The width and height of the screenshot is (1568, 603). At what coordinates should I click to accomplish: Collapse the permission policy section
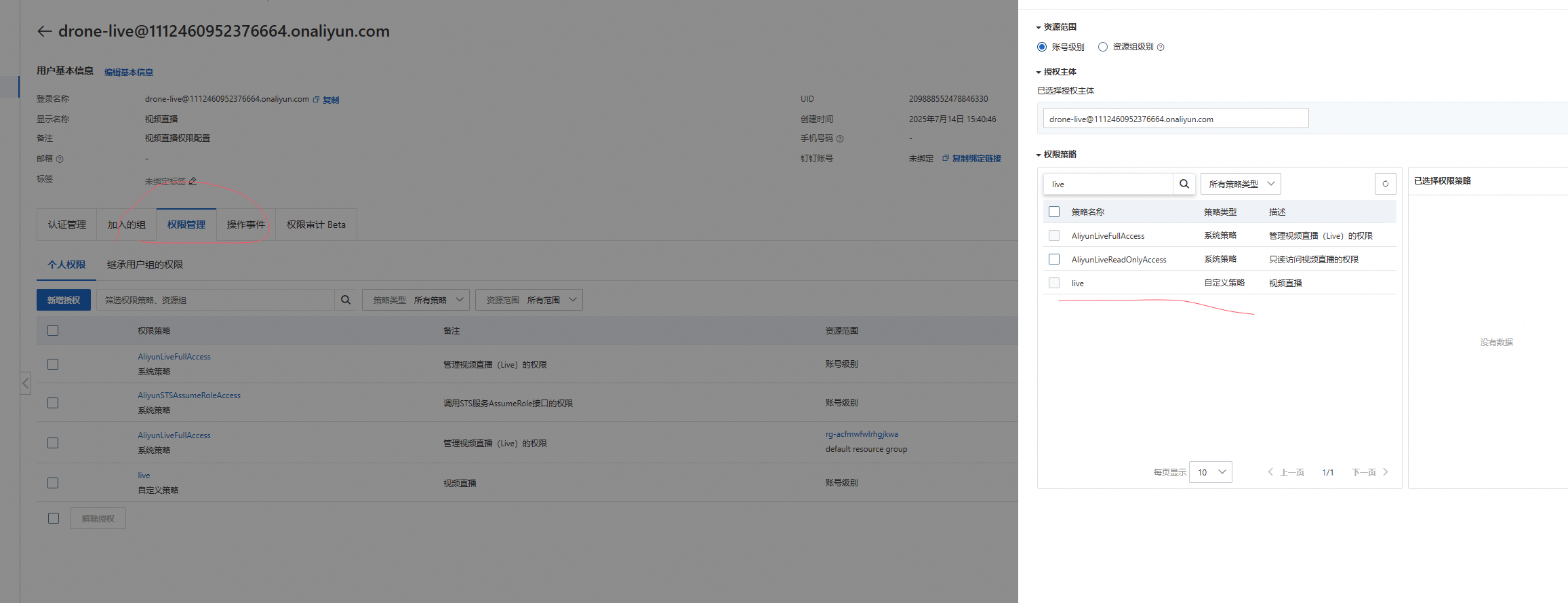(x=1039, y=155)
